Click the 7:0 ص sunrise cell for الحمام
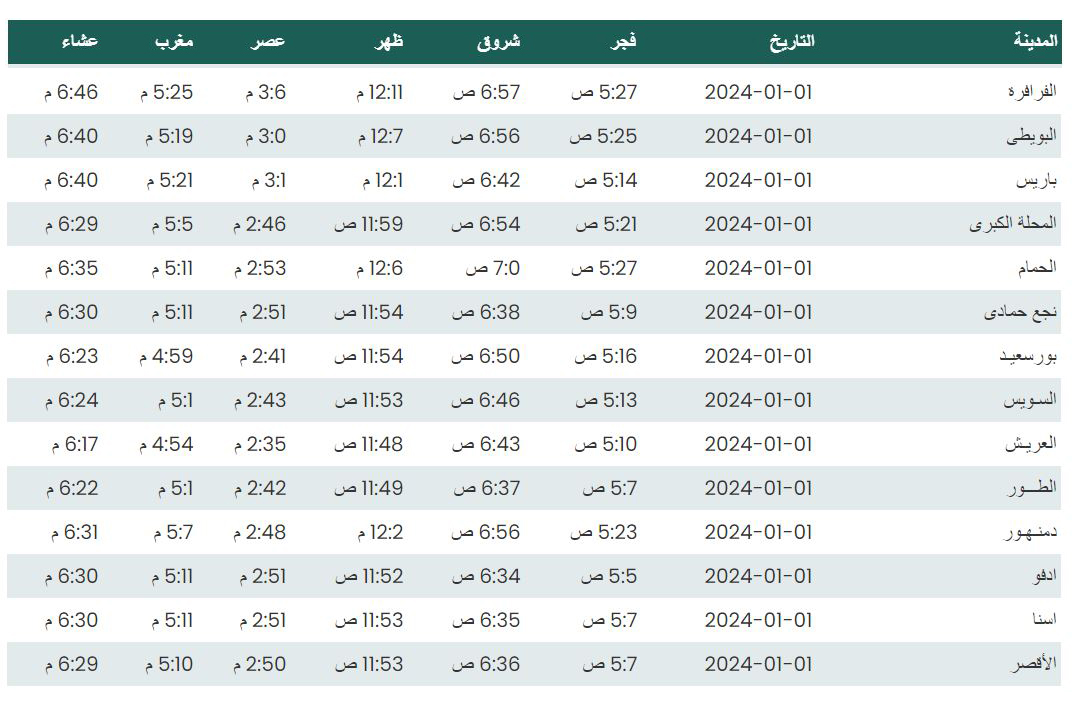The width and height of the screenshot is (1076, 713). 493,268
